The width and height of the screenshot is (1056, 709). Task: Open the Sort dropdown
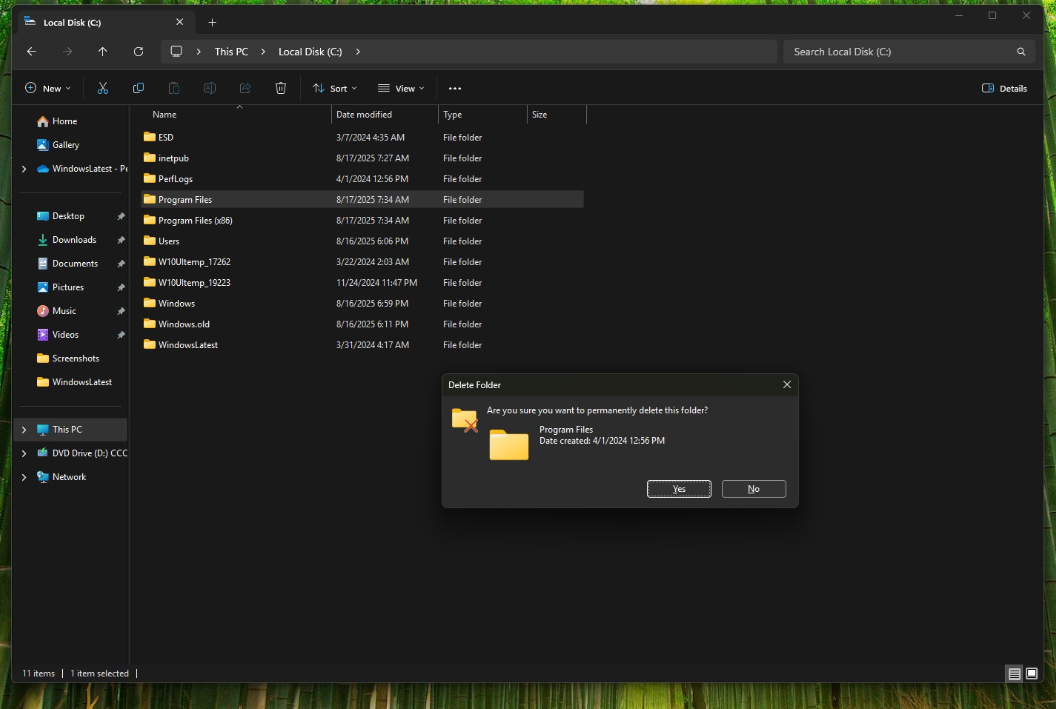coord(335,88)
